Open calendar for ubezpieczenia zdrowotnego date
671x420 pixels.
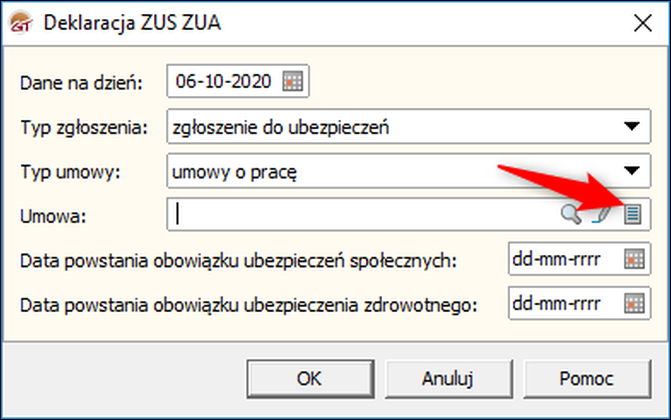point(634,304)
